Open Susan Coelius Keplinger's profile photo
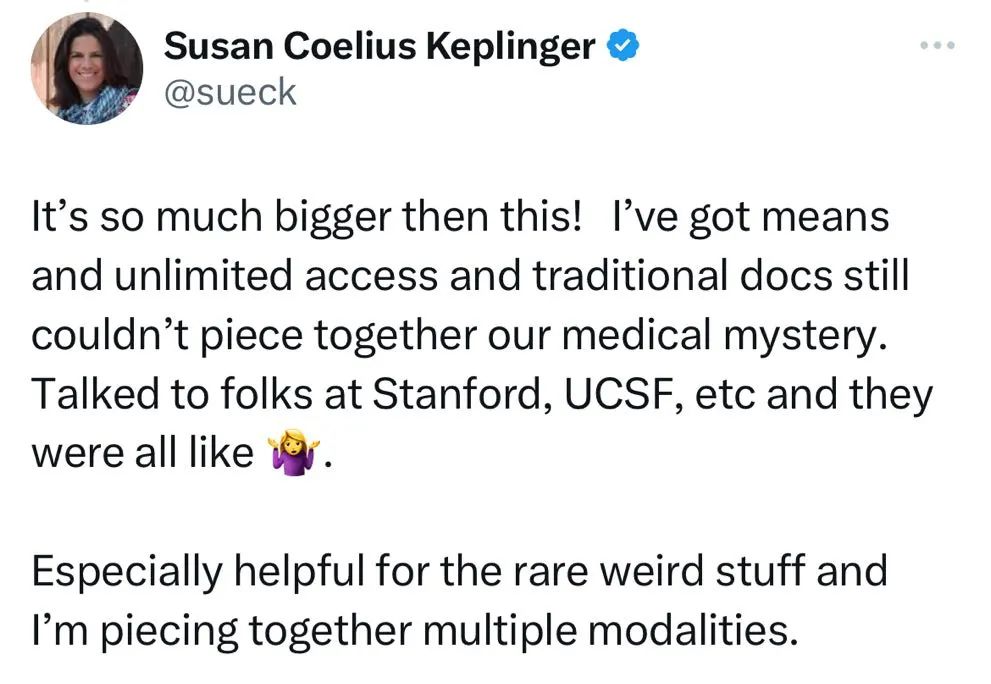 click(87, 69)
